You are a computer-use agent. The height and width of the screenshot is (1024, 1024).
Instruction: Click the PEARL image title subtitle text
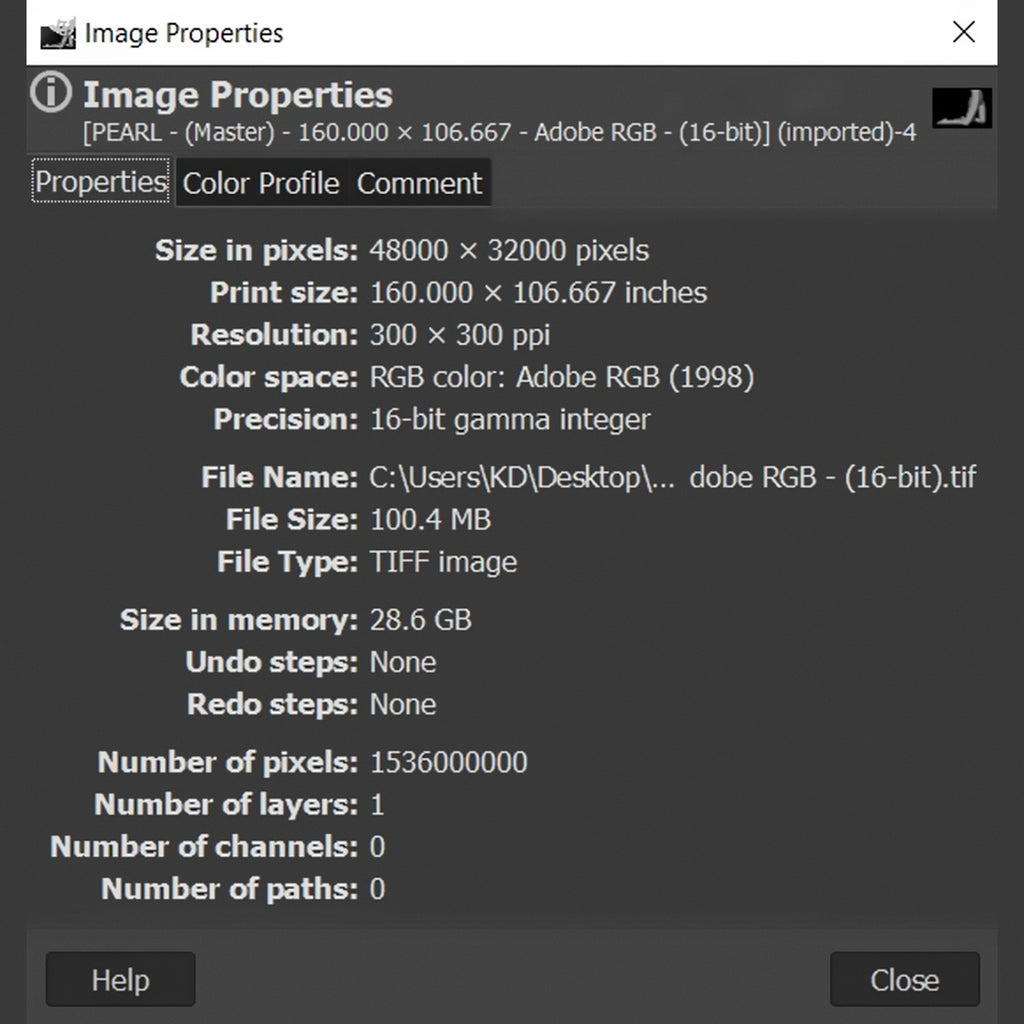[500, 133]
